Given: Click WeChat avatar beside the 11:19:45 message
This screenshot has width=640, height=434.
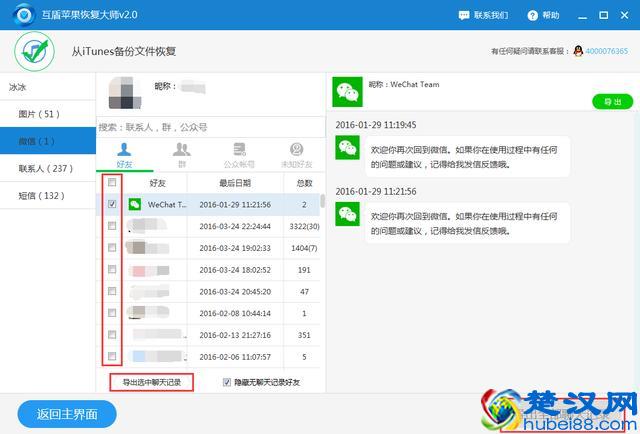Looking at the screenshot, I should pyautogui.click(x=347, y=147).
